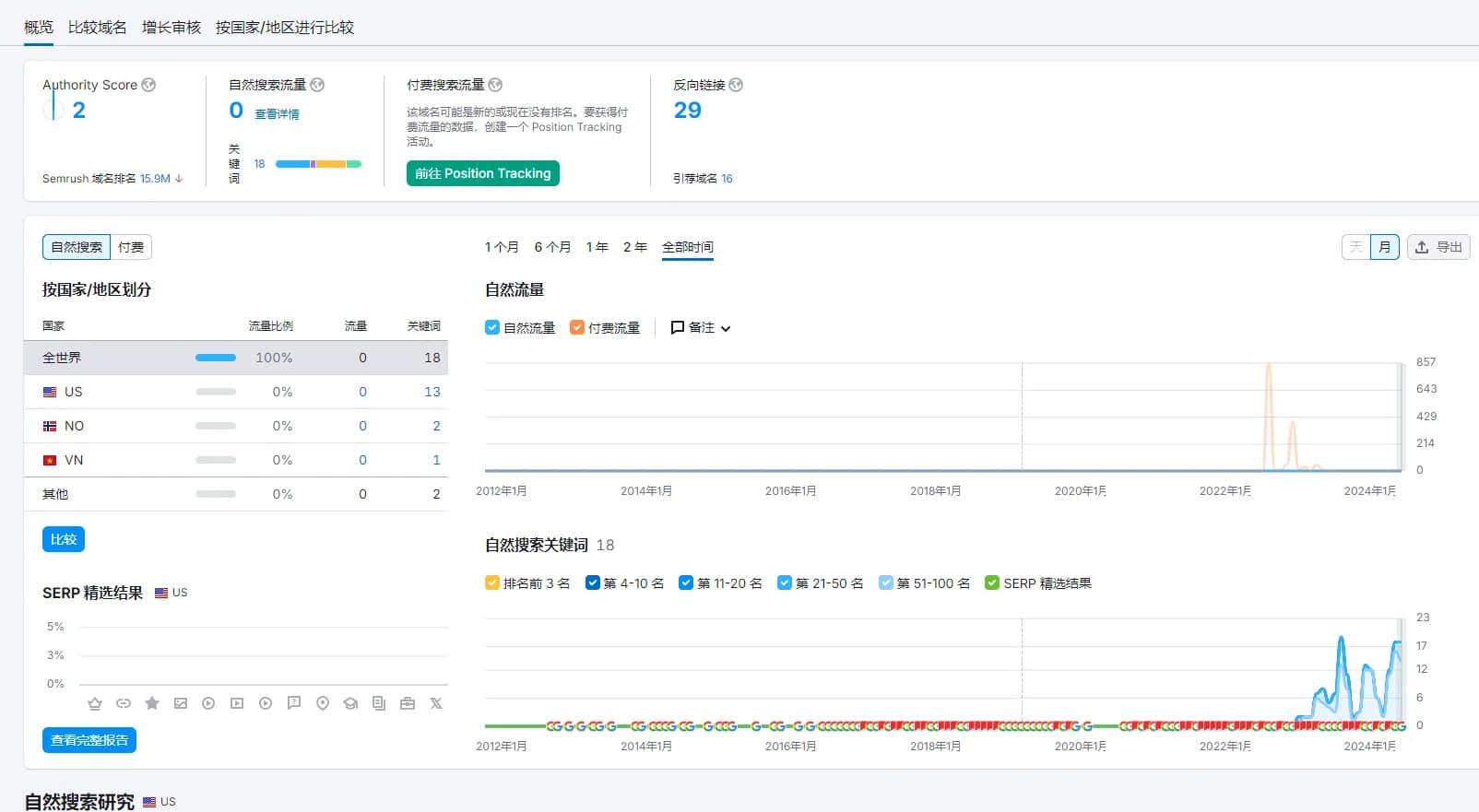This screenshot has width=1479, height=812.
Task: Select the 全世界 row in country table
Action: (x=235, y=358)
